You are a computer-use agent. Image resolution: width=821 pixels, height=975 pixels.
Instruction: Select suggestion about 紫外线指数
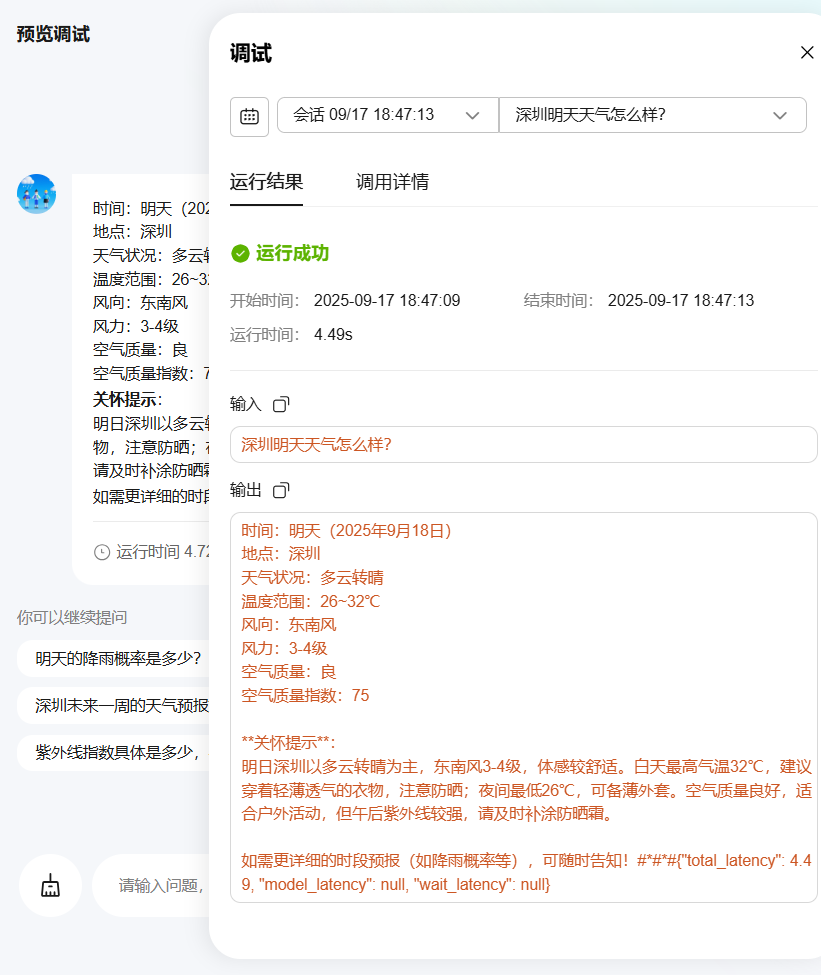click(120, 753)
